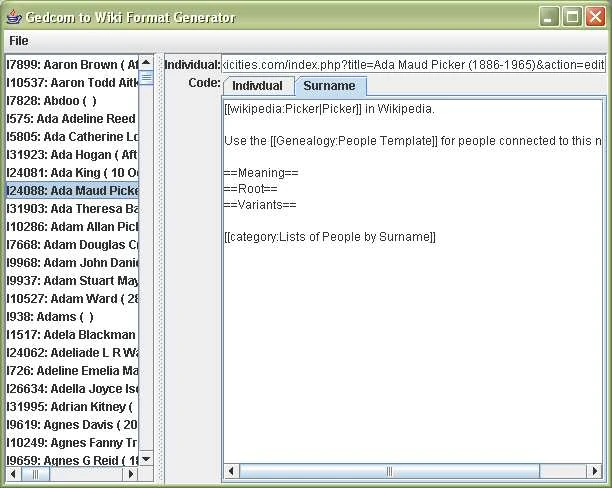
Task: Select I726: Adeline Emelia entry
Action: 72,370
